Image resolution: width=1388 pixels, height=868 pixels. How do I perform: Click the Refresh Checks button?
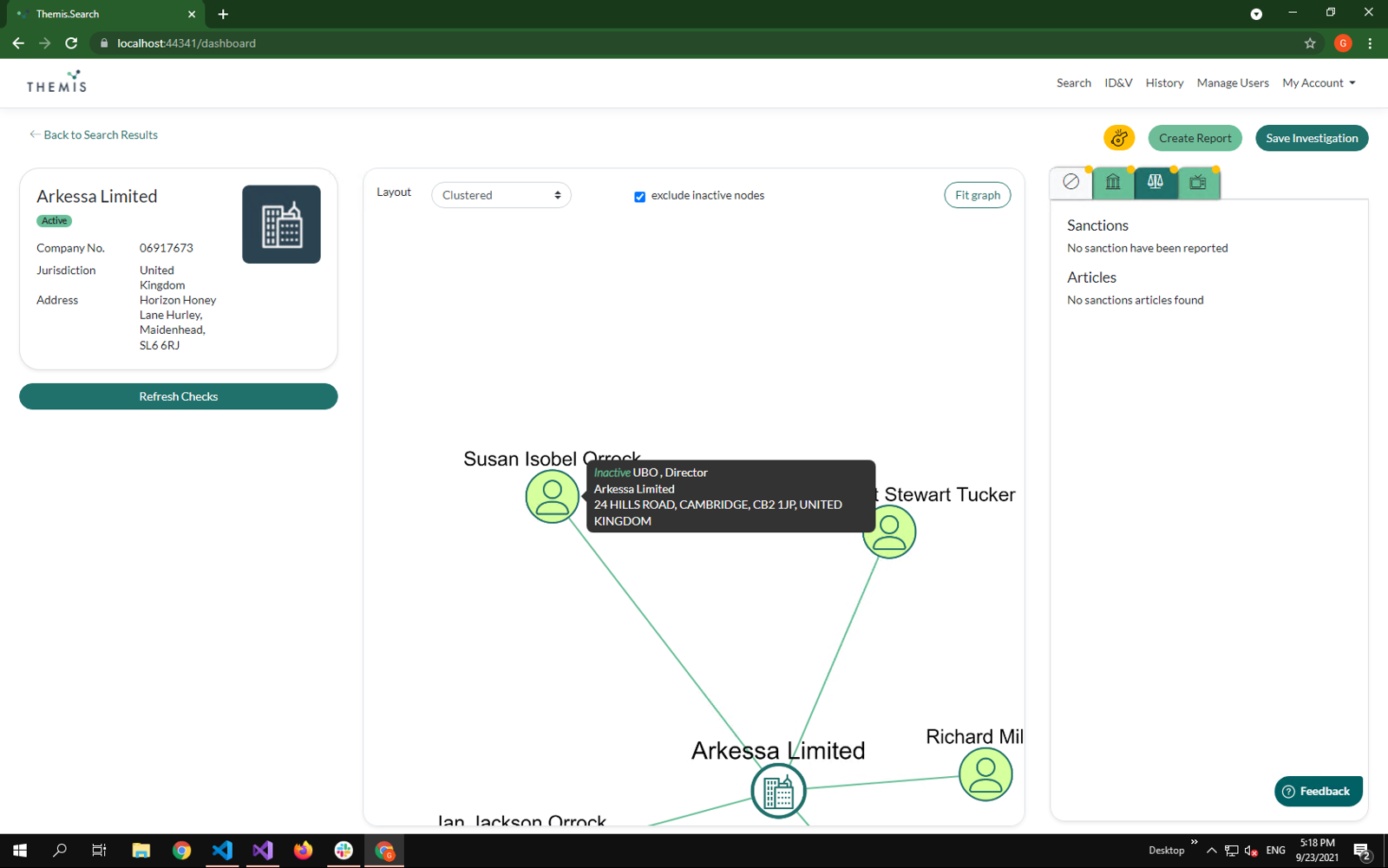[179, 396]
